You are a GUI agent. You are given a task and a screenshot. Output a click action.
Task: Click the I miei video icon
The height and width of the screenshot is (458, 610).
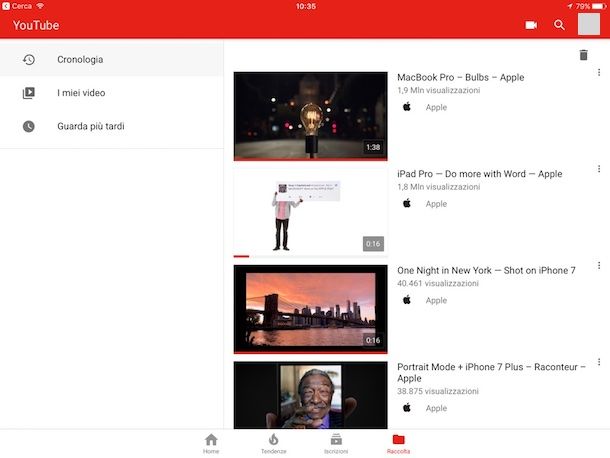tap(29, 93)
